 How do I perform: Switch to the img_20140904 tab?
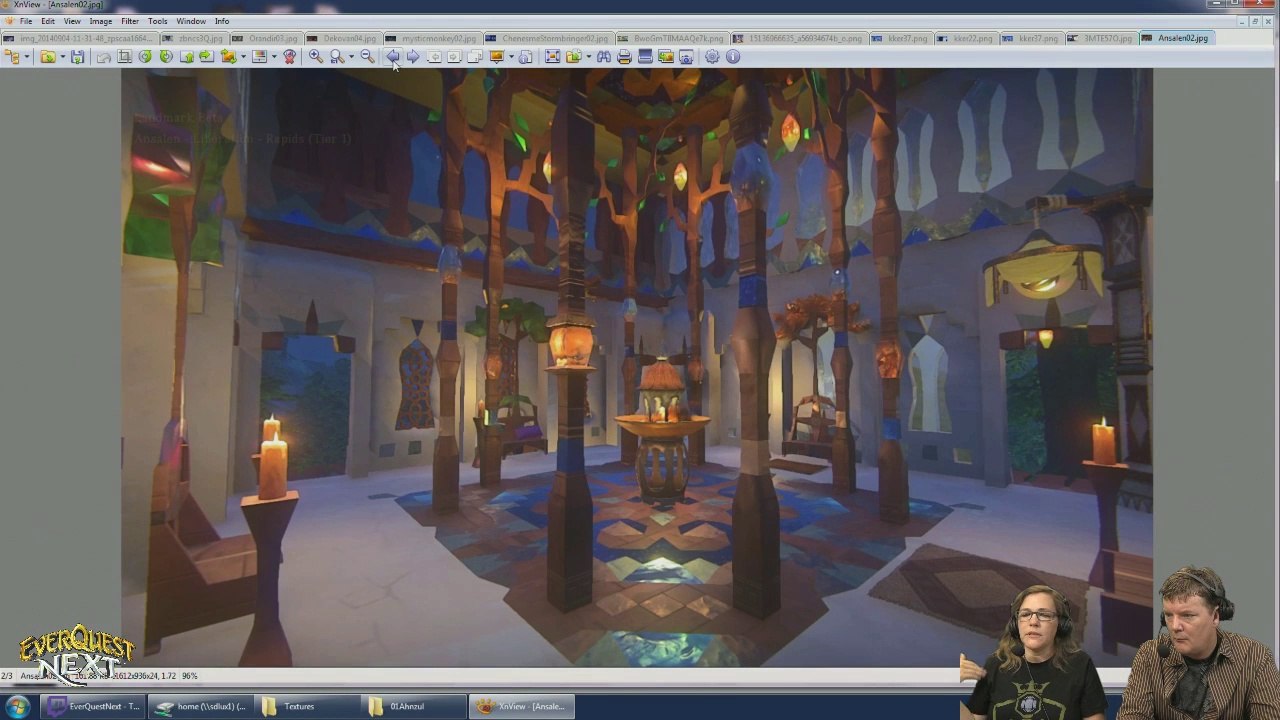tap(80, 38)
